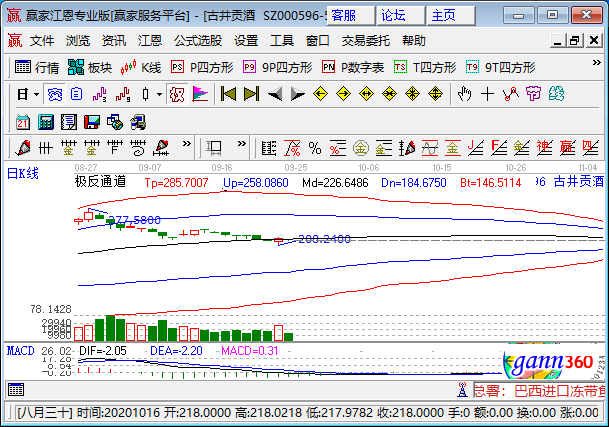609x427 pixels.
Task: Open the candlestick style dropdown arrow
Action: tap(159, 94)
